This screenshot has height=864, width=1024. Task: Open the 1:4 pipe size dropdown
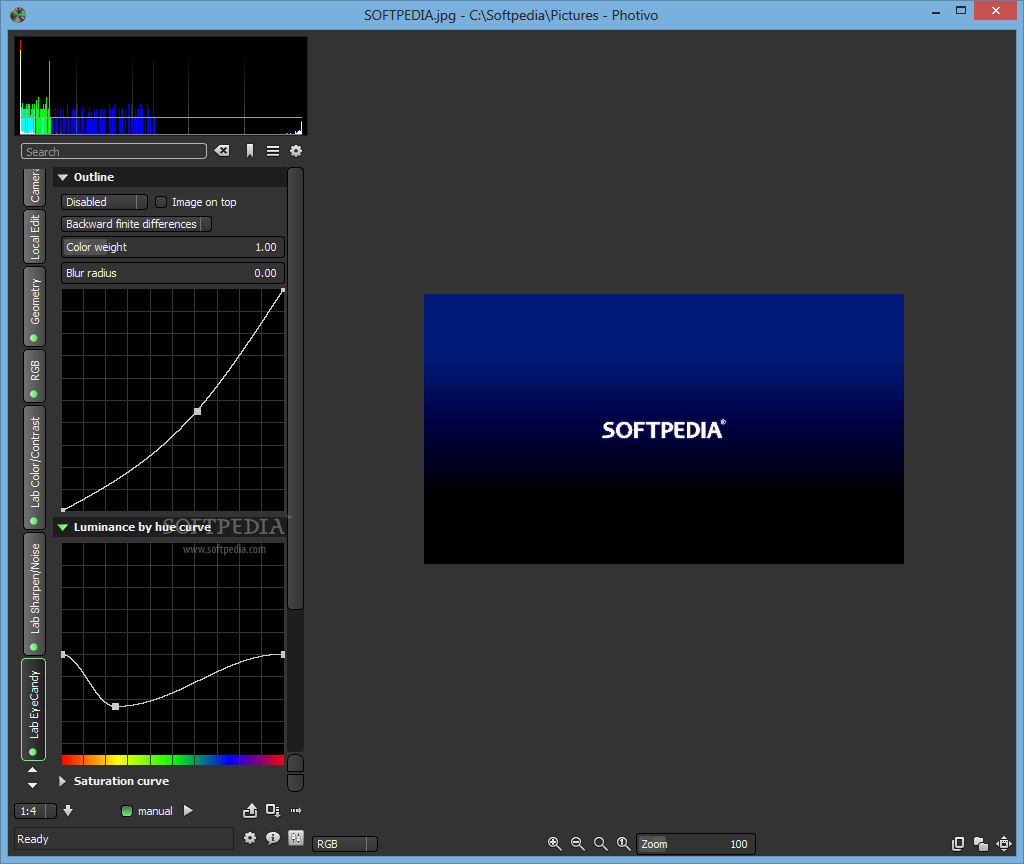[35, 811]
